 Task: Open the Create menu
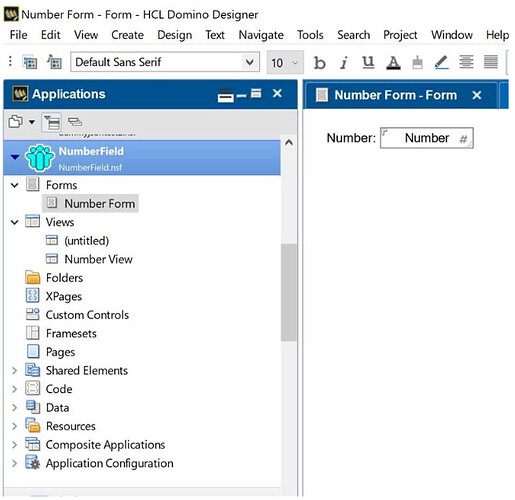pyautogui.click(x=127, y=35)
